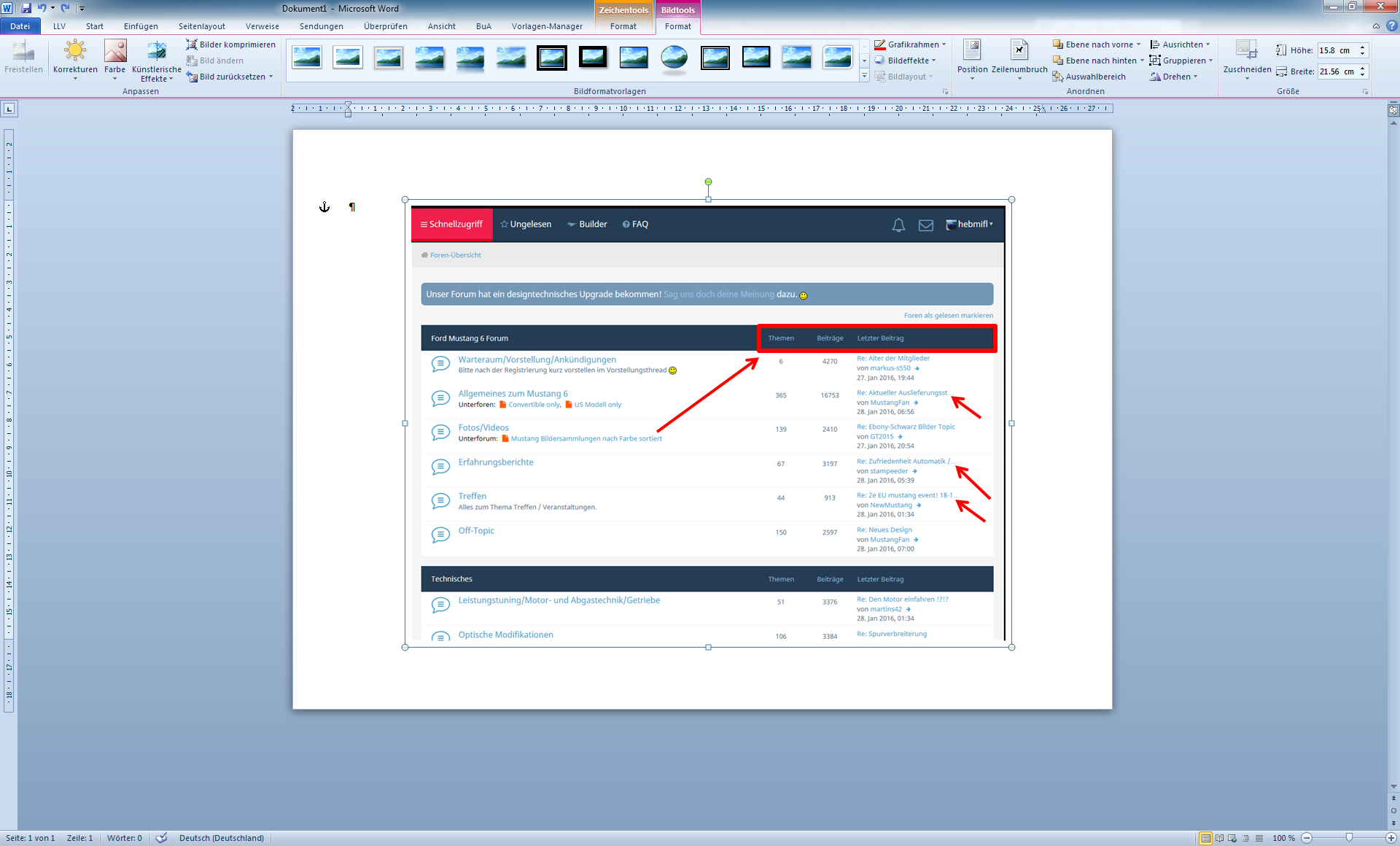Open Künstlerische Effekte artistic effects
This screenshot has width=1400, height=846.
(157, 61)
